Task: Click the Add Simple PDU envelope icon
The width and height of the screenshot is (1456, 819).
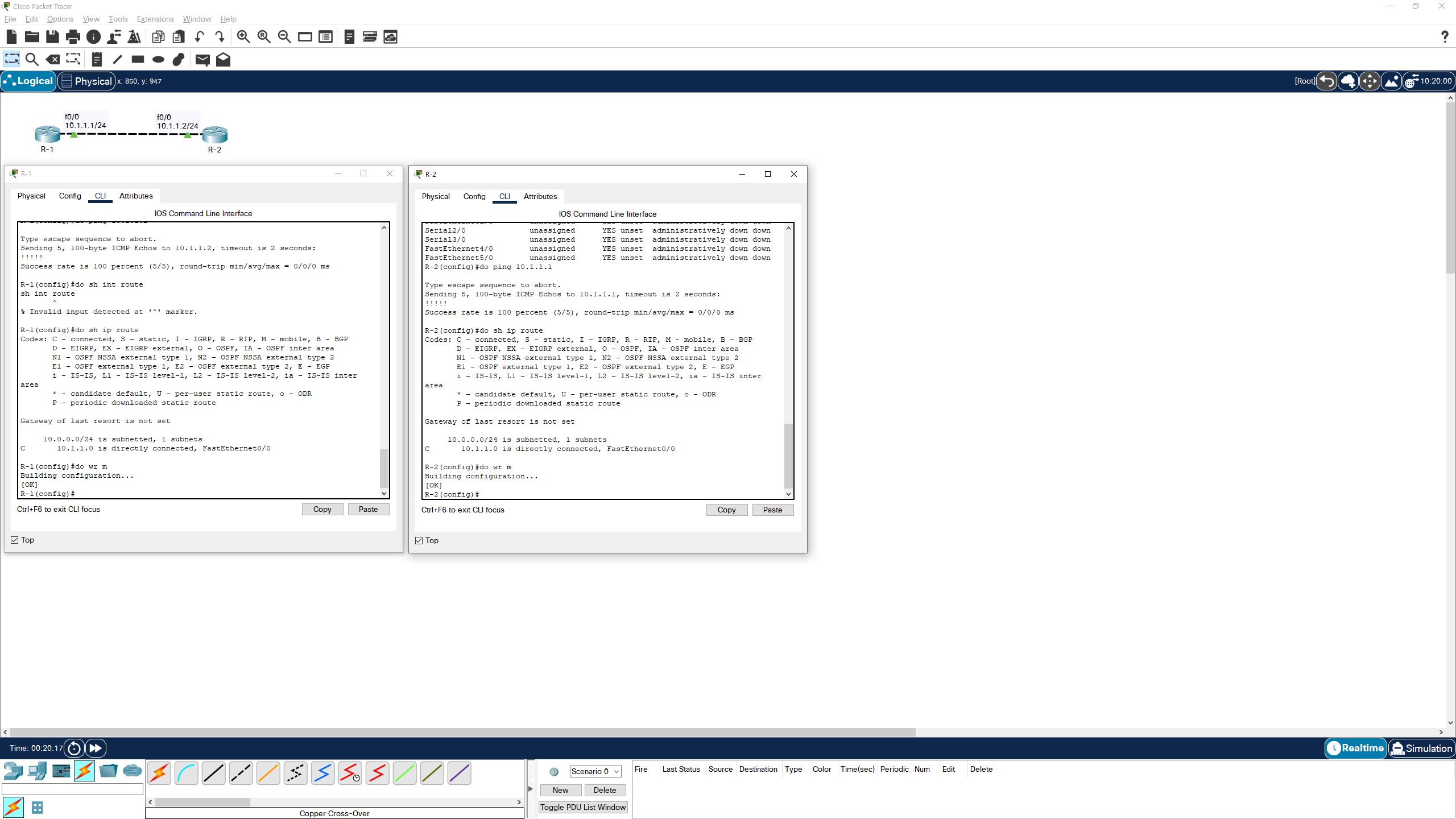Action: pyautogui.click(x=202, y=59)
